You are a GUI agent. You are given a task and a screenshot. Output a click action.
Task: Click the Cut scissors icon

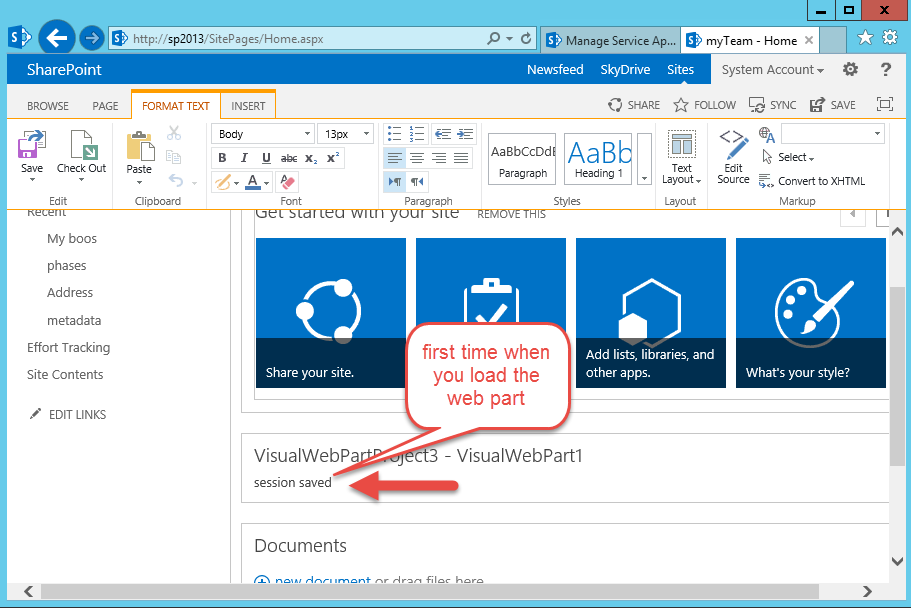174,133
